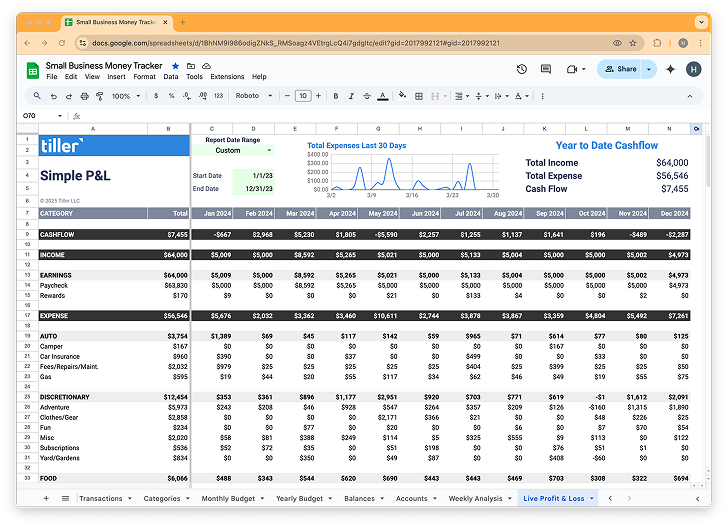Viewport: 728px width, 527px height.
Task: Open the File menu
Action: [x=52, y=77]
